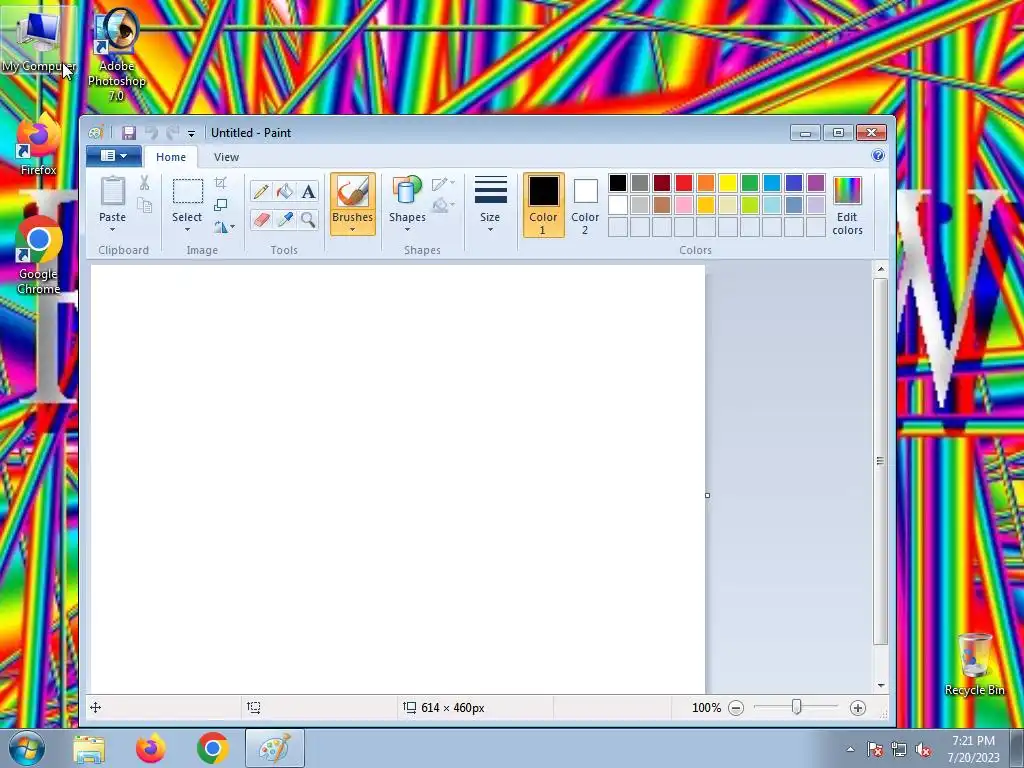This screenshot has width=1024, height=768.
Task: Select the Fill with color bucket tool
Action: coord(285,191)
